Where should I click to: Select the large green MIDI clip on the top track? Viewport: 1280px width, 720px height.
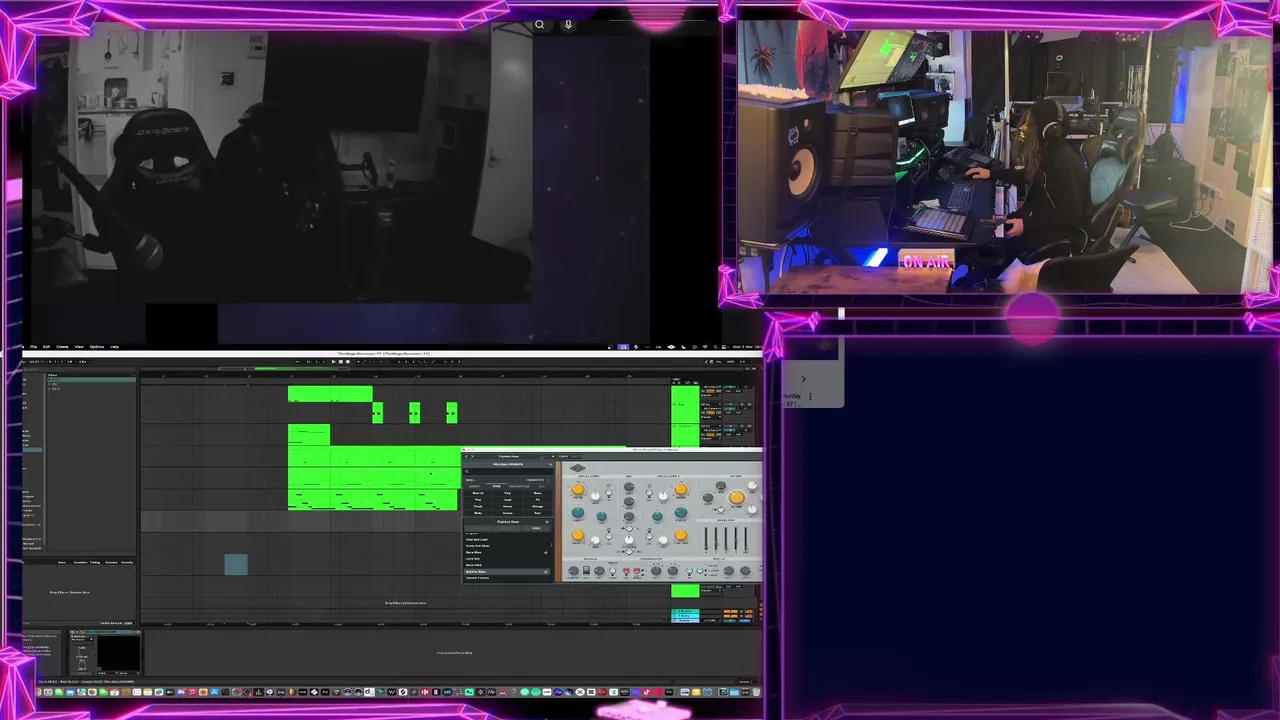330,394
